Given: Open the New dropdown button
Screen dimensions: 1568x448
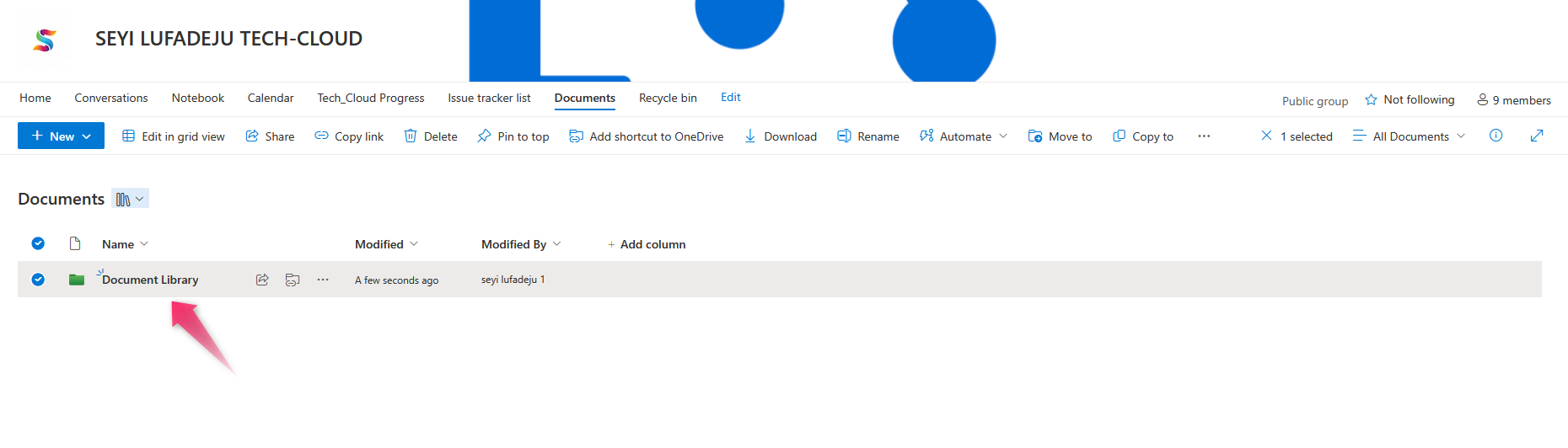Looking at the screenshot, I should pos(61,136).
